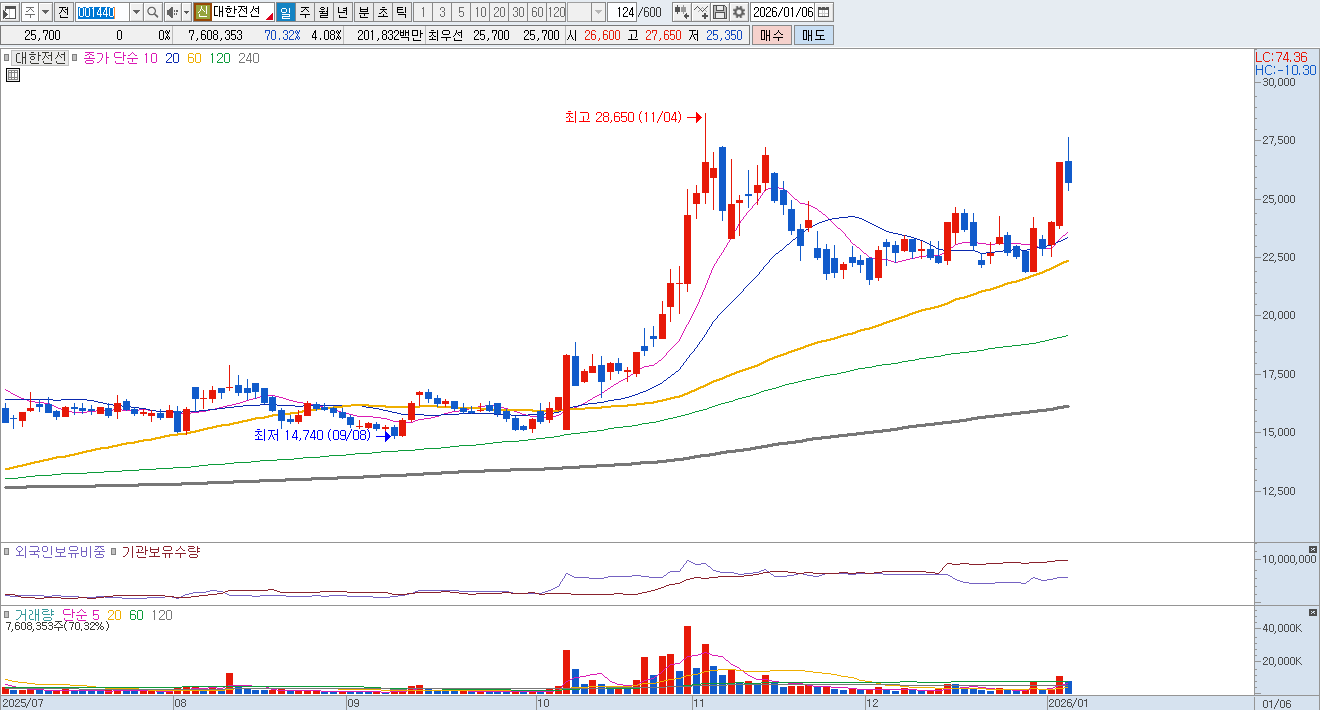1320x710 pixels.
Task: Select the daily (일) chart period
Action: point(285,12)
